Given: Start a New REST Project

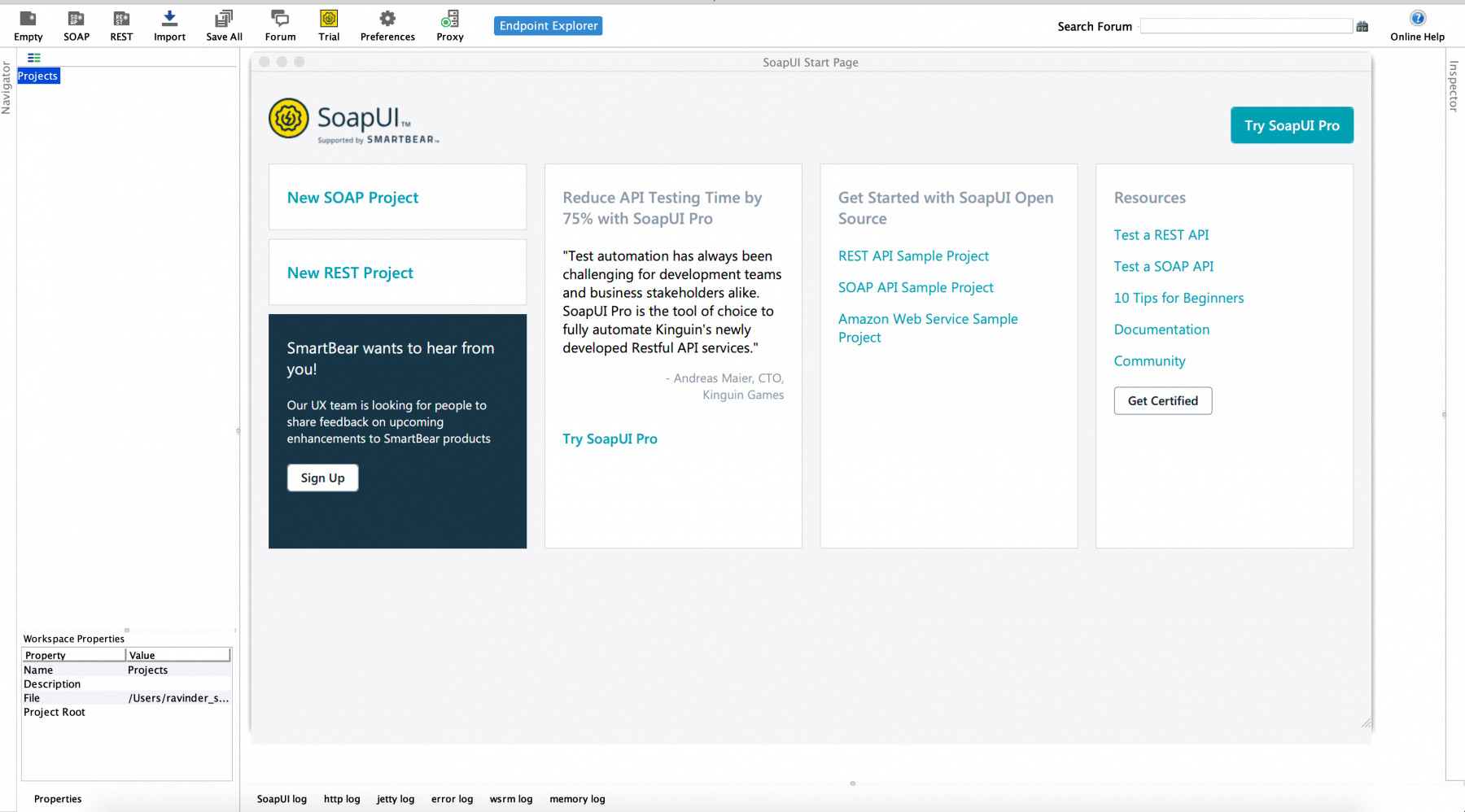Looking at the screenshot, I should coord(350,273).
